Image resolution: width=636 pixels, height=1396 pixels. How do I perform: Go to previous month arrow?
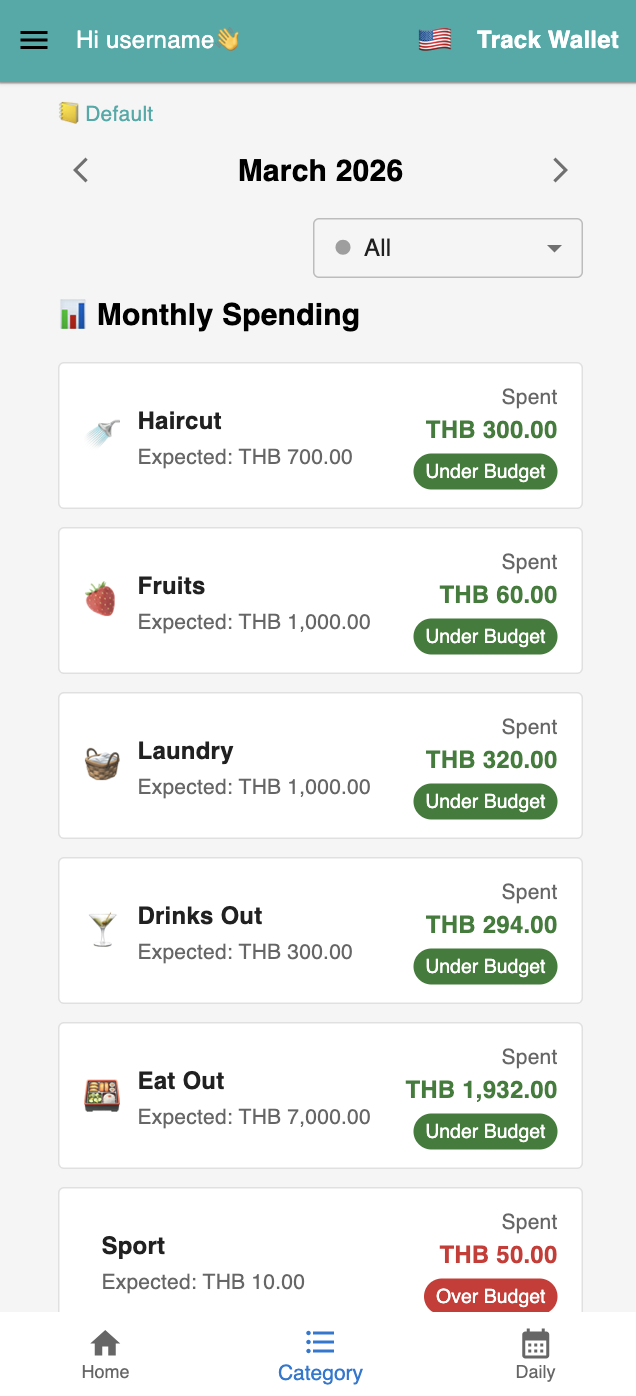tap(81, 171)
